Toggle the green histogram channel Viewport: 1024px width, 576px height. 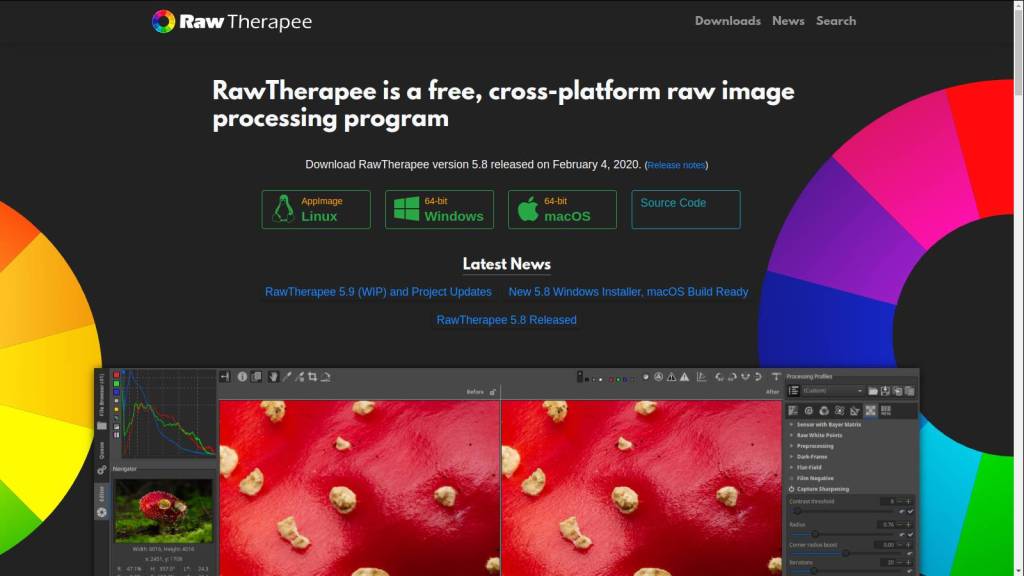pos(117,384)
